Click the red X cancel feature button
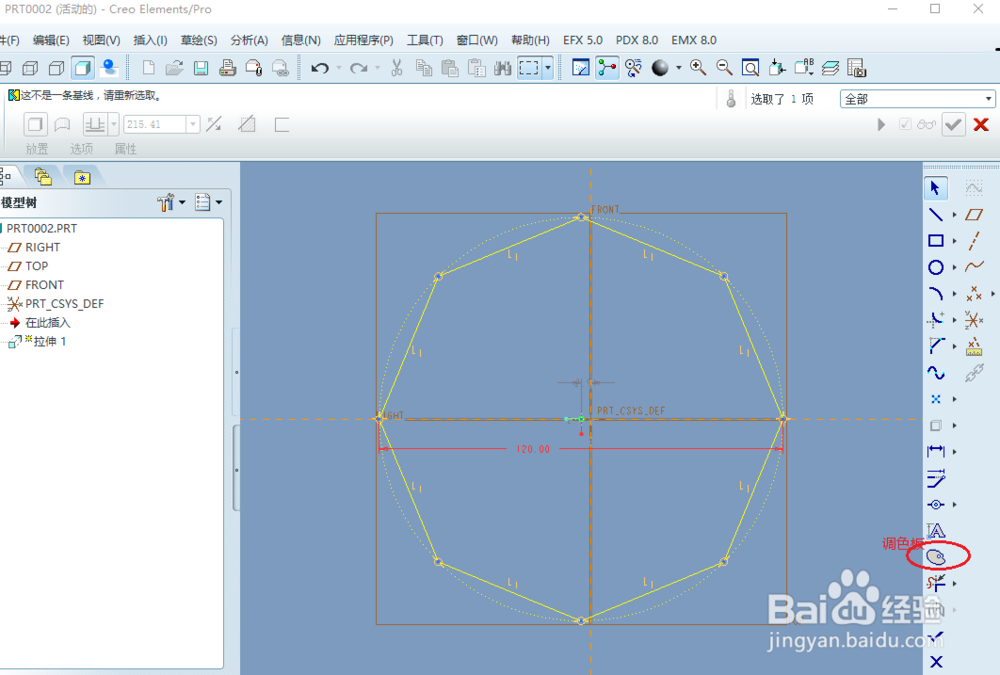The width and height of the screenshot is (1000, 675). pos(981,124)
